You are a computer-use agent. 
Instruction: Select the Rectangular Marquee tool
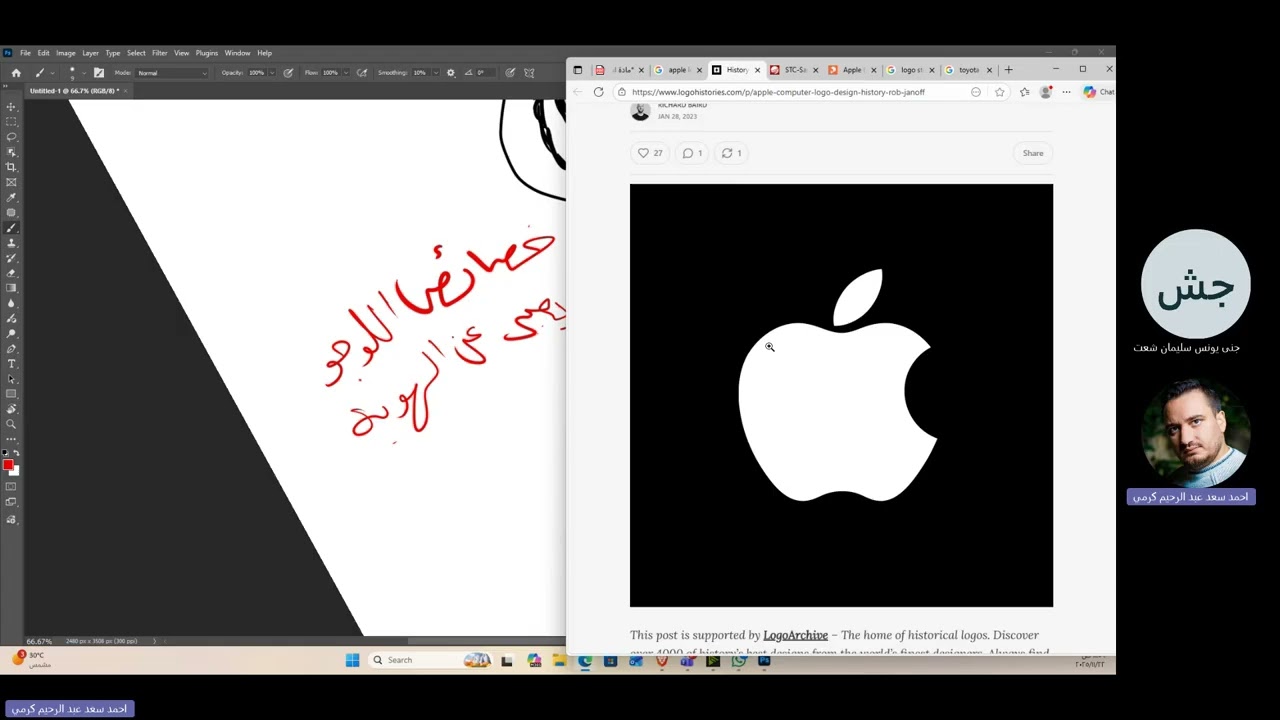pos(11,121)
